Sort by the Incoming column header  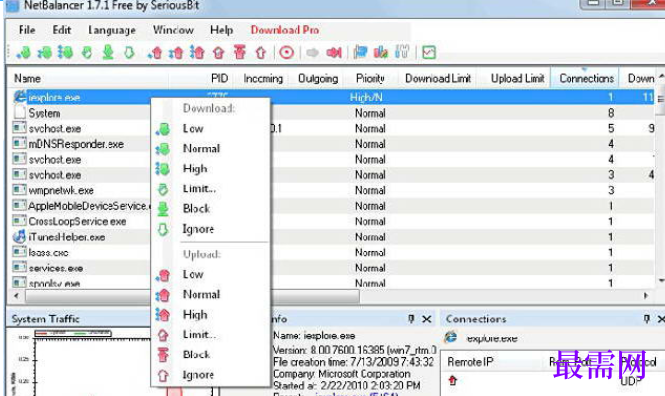tap(263, 78)
